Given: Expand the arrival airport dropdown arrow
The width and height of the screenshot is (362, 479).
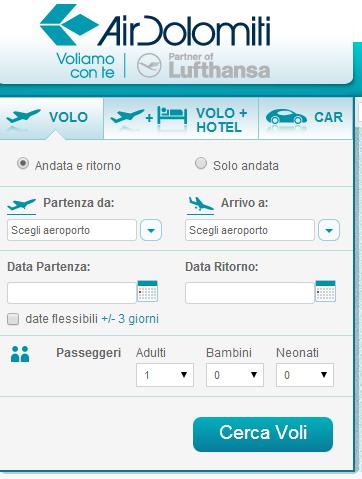Looking at the screenshot, I should coord(329,230).
